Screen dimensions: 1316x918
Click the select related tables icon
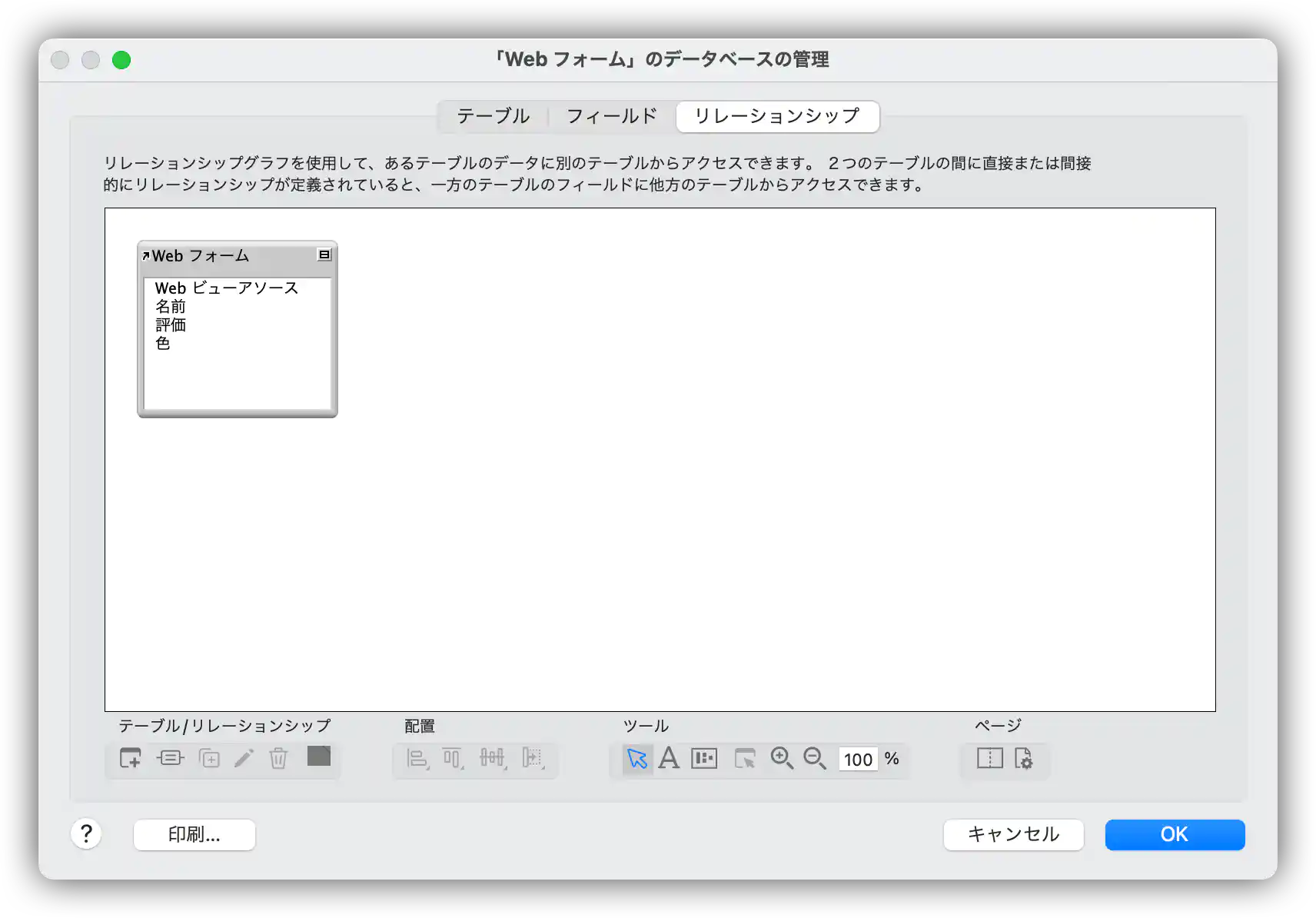745,759
